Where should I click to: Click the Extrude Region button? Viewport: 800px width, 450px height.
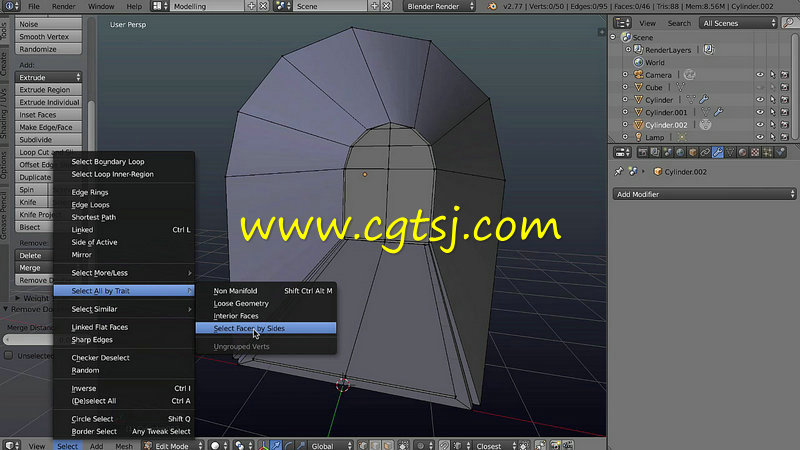click(48, 89)
